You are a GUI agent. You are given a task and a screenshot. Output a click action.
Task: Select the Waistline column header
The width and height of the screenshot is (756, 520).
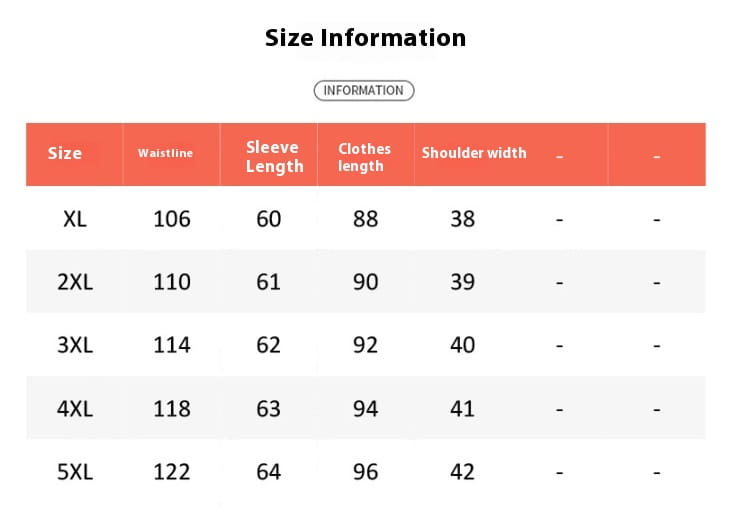click(x=166, y=153)
